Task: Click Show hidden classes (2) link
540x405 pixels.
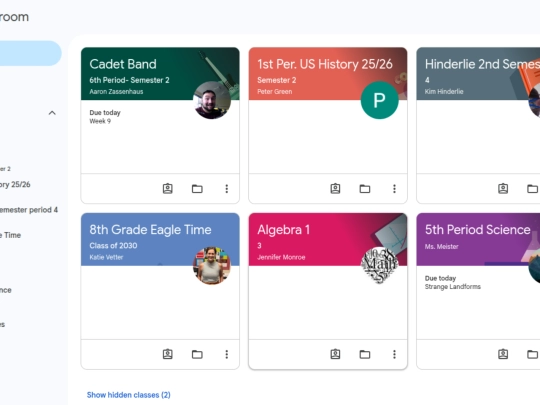Action: 128,395
